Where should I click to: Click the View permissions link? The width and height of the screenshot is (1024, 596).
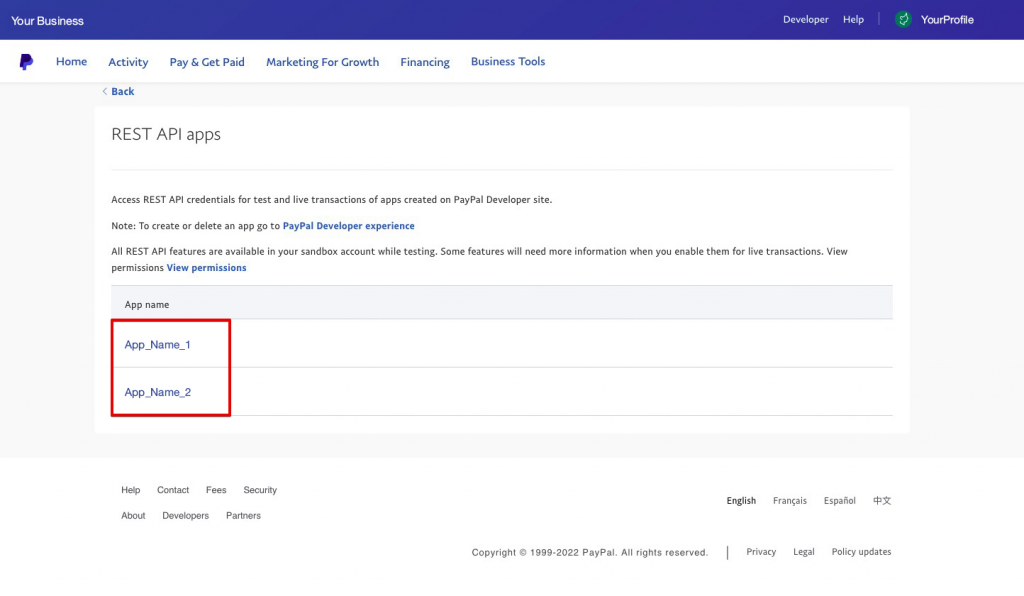click(x=206, y=268)
